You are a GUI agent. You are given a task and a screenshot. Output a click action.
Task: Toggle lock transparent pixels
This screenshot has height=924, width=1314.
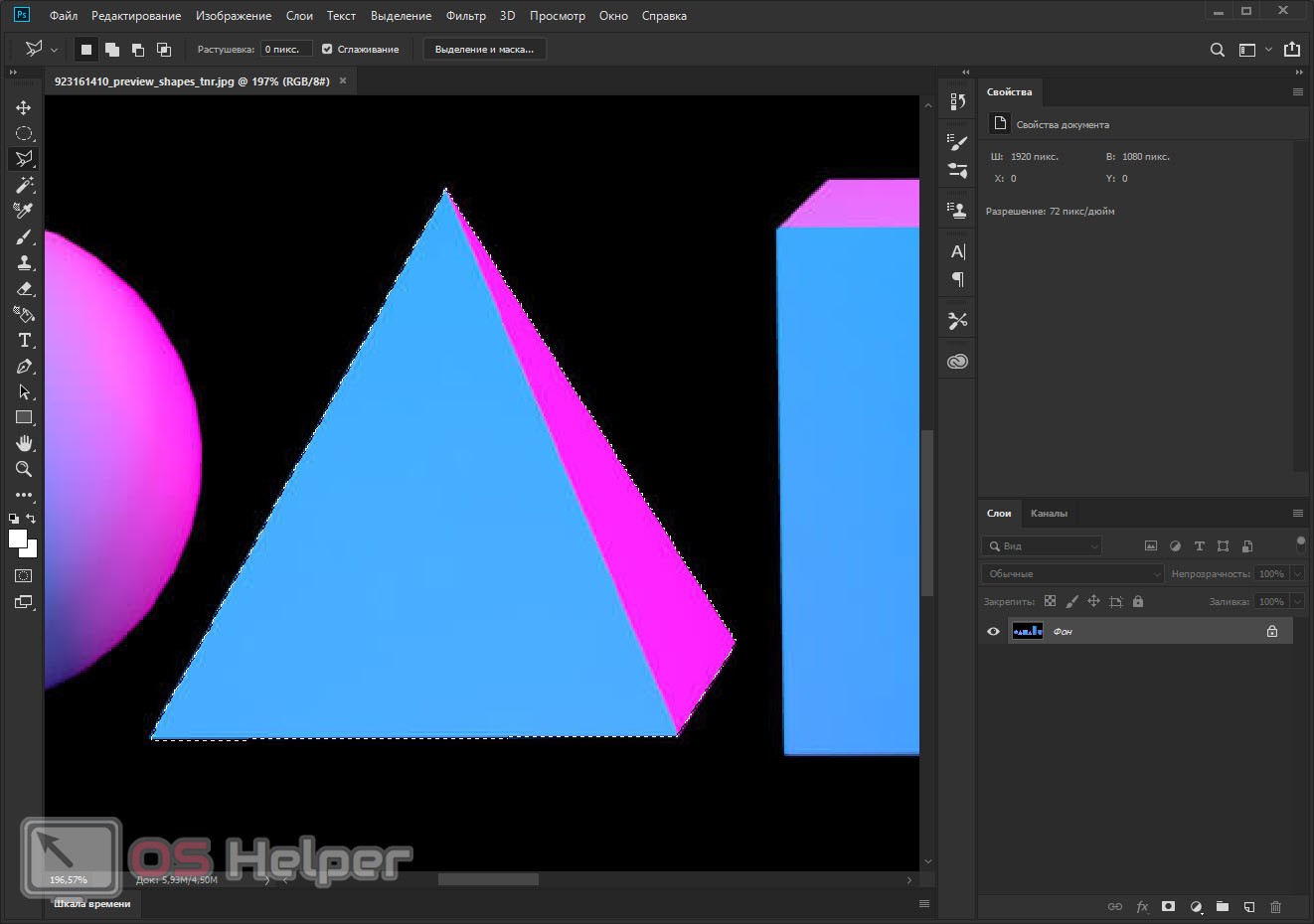pos(1050,601)
